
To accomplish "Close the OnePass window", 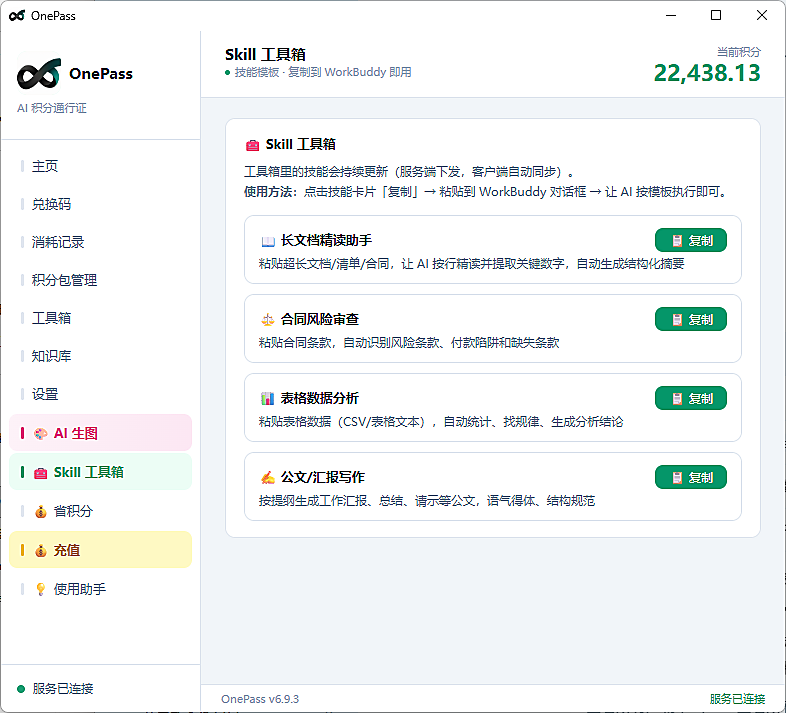I will tap(762, 16).
